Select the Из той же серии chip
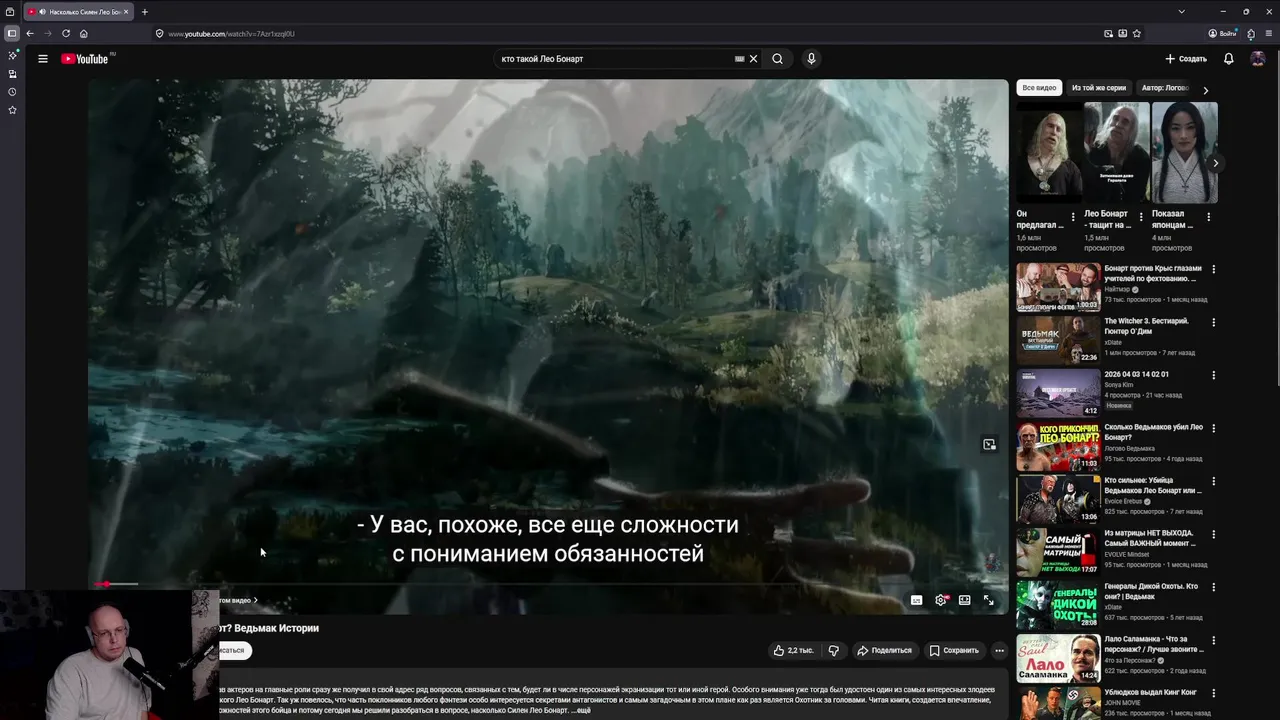Image resolution: width=1280 pixels, height=720 pixels. coord(1099,88)
